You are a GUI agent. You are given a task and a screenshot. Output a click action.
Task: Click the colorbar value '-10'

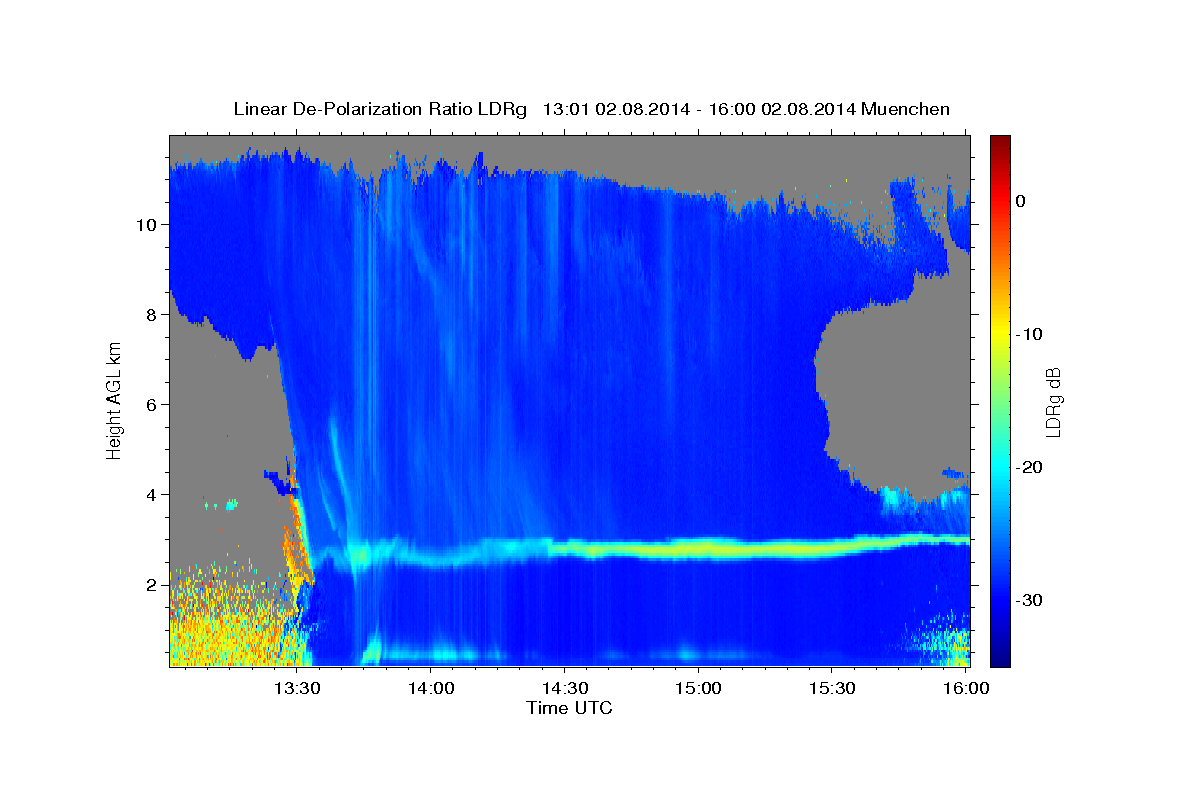(1030, 334)
